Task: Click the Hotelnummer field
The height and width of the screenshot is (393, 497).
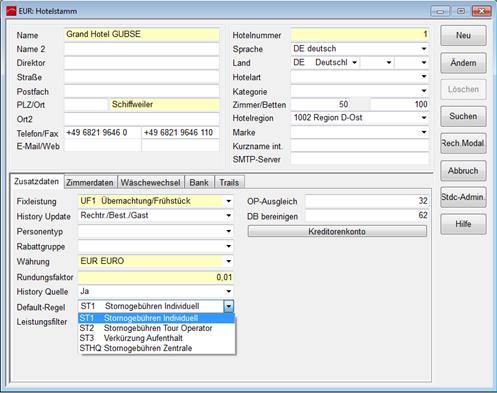Action: (x=360, y=35)
